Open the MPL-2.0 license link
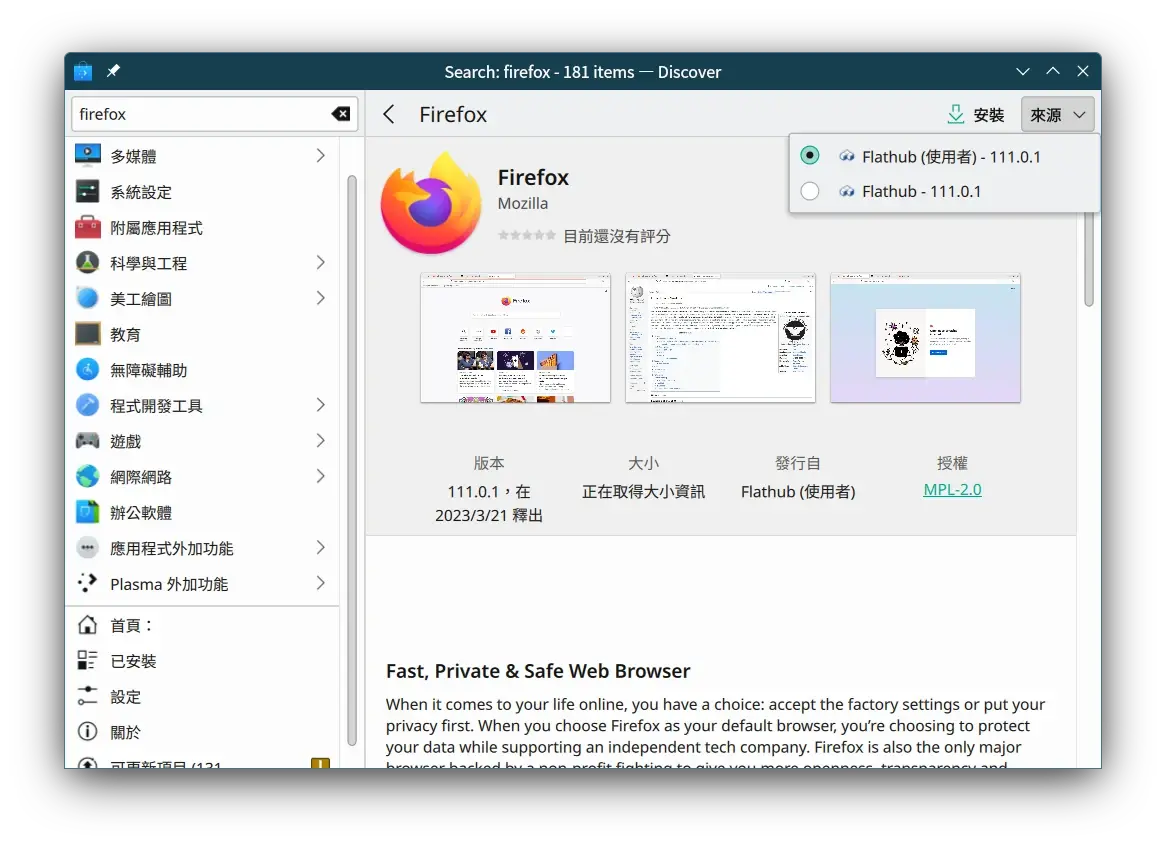The image size is (1166, 845). [951, 489]
